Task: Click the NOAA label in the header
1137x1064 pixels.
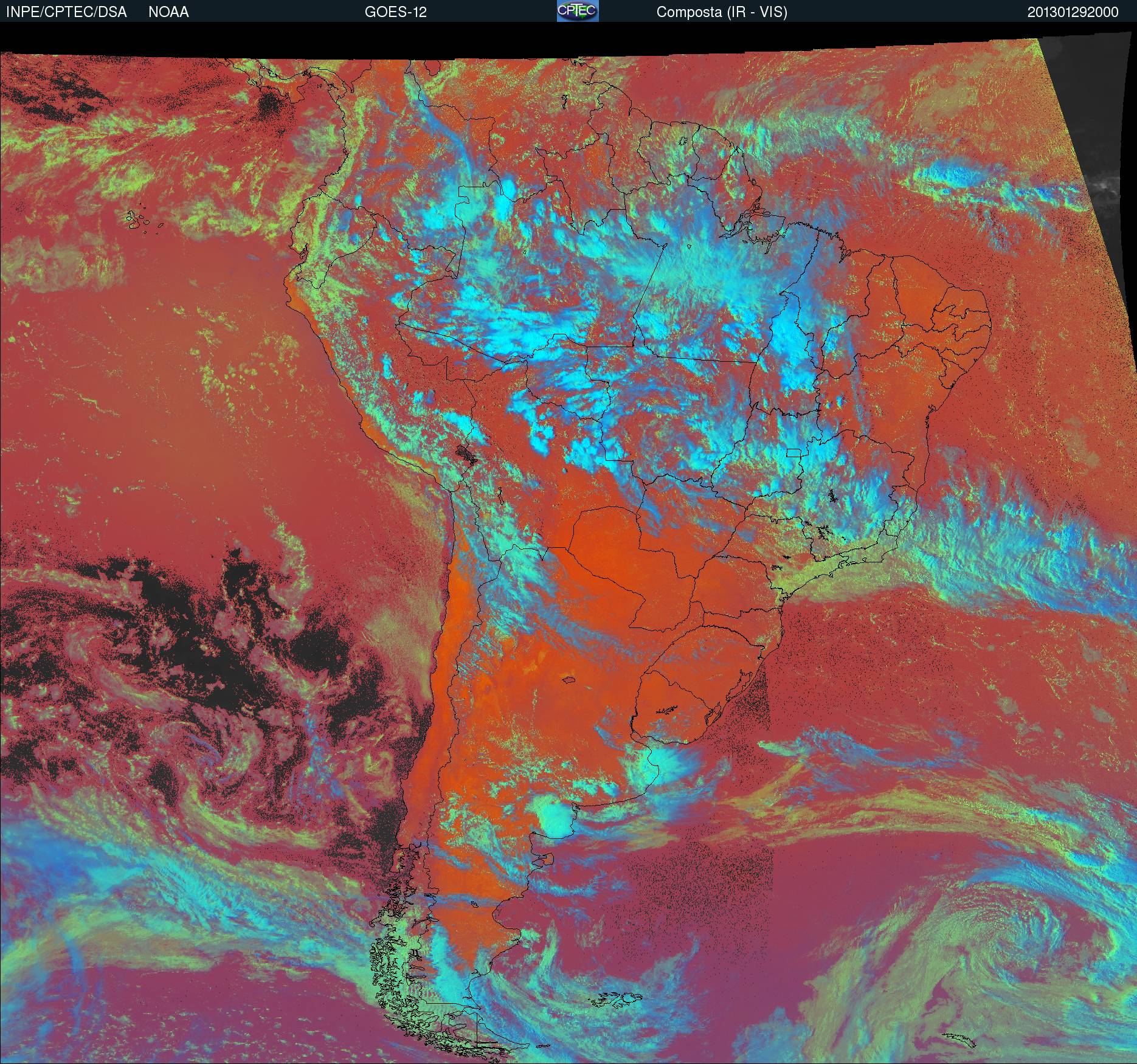Action: (168, 12)
